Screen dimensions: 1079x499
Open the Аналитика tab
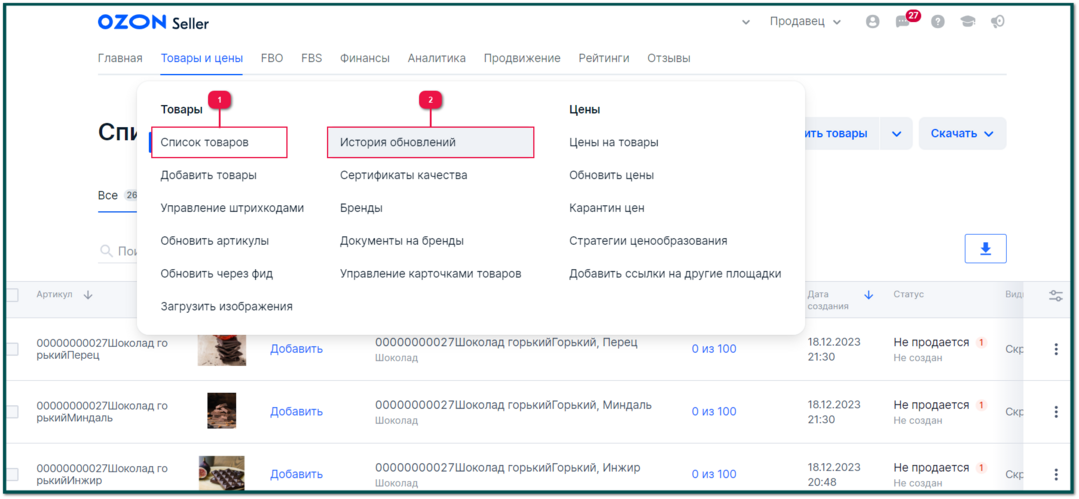tap(436, 59)
